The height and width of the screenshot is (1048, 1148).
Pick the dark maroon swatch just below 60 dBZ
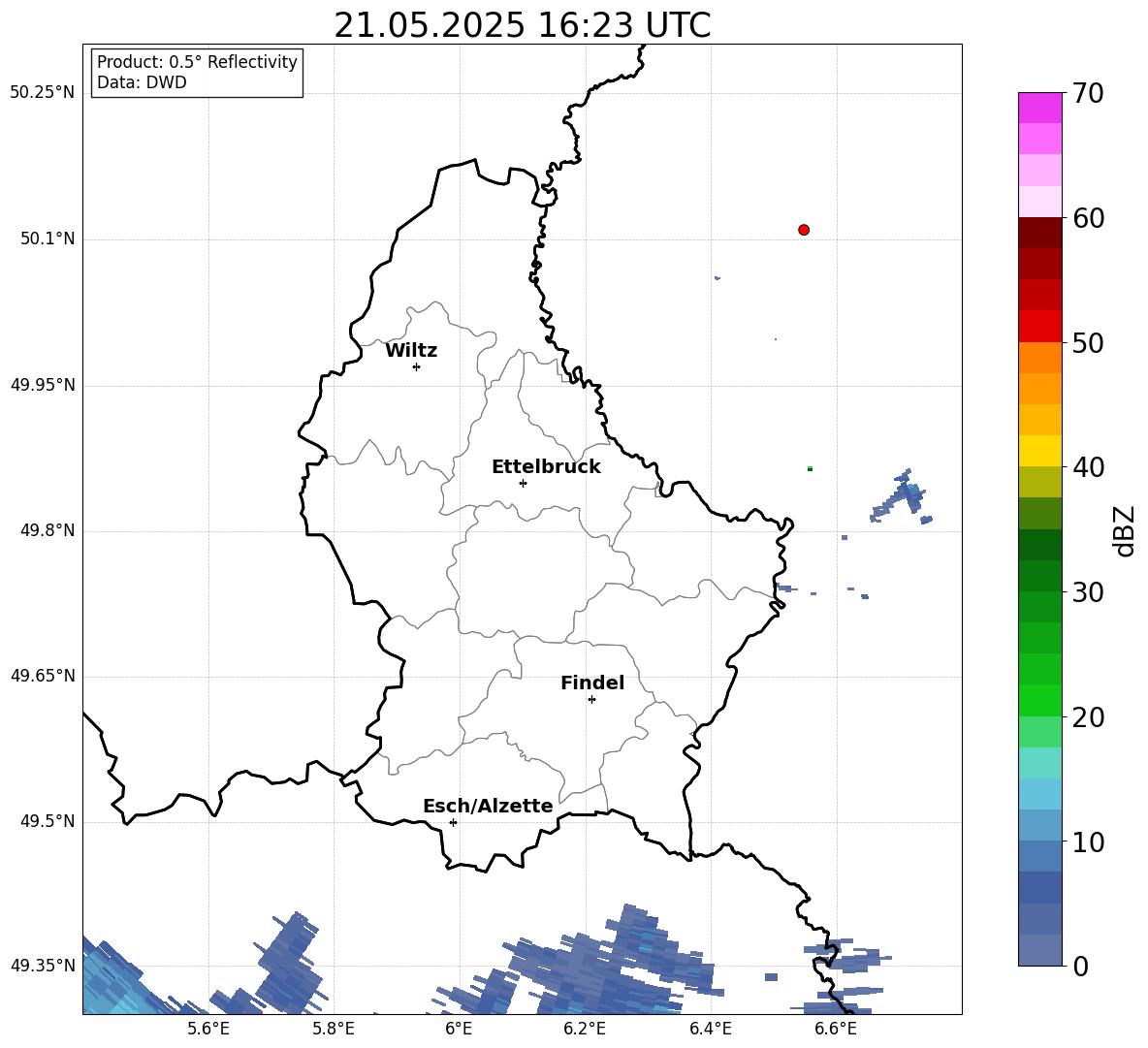click(1040, 233)
